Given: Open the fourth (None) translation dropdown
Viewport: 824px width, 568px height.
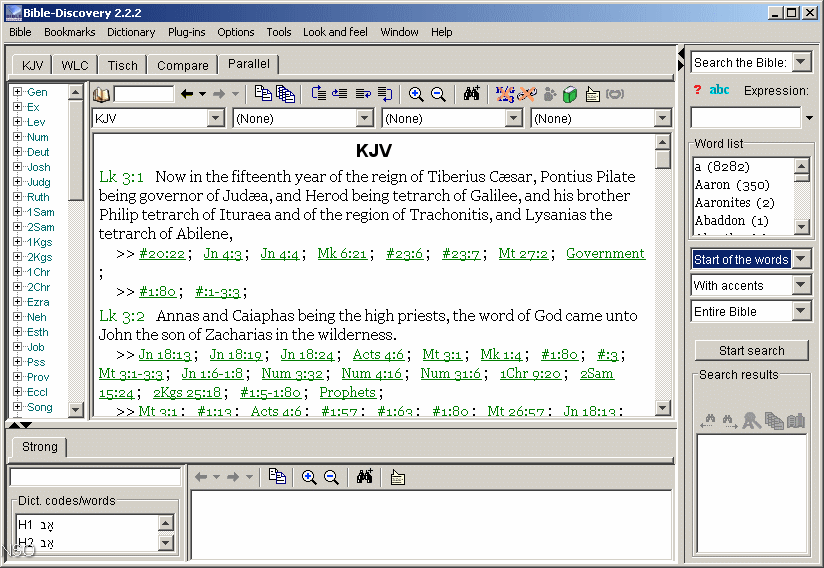Looking at the screenshot, I should (663, 118).
